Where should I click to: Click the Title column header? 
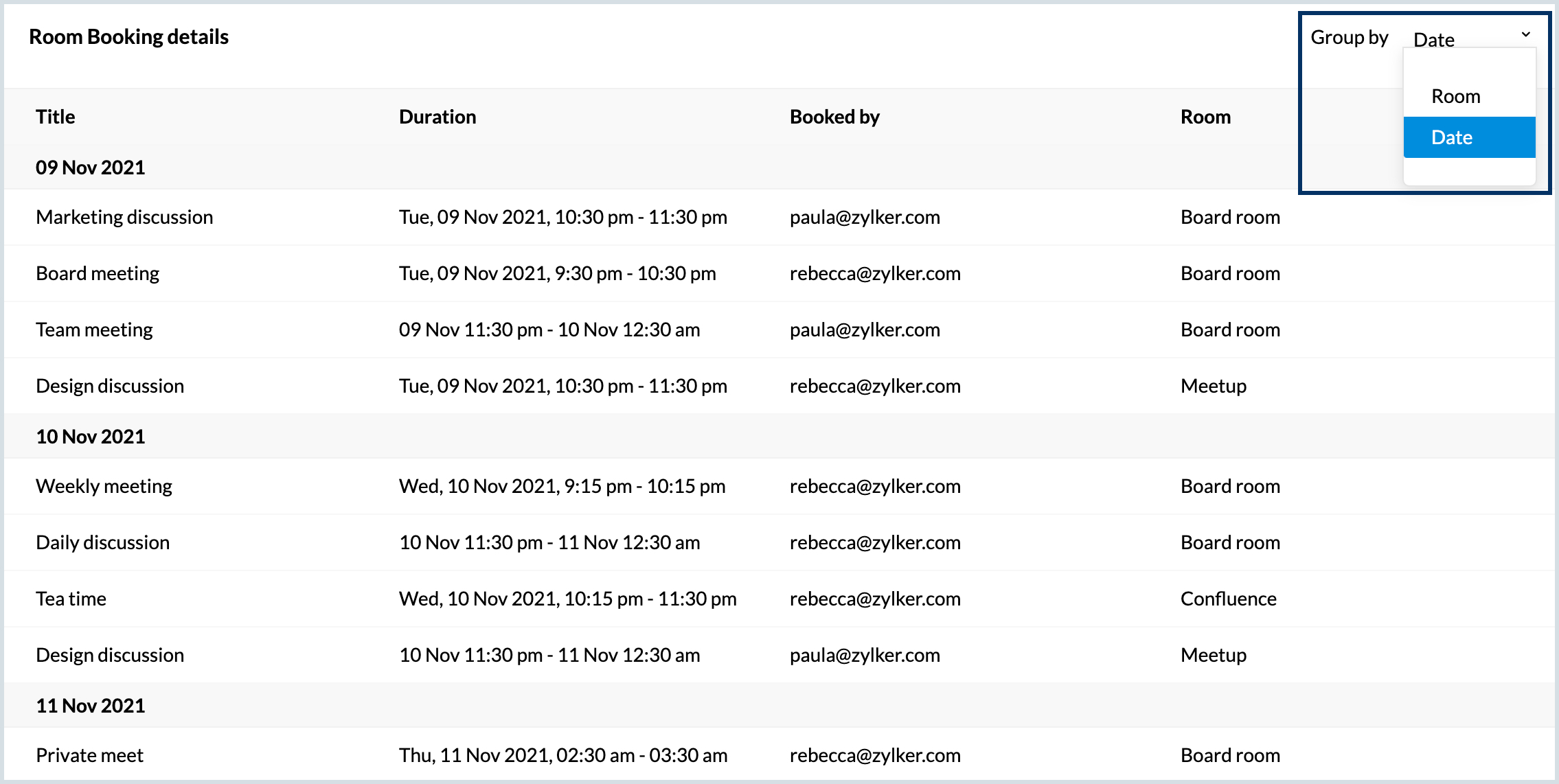click(x=55, y=117)
